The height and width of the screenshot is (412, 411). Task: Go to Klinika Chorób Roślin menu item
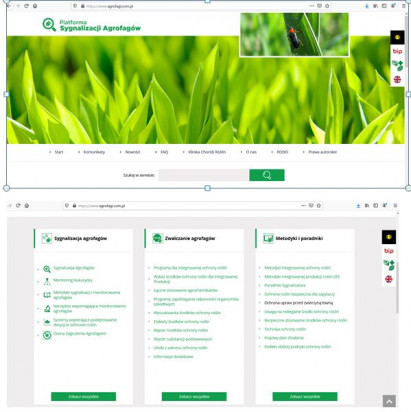[x=207, y=152]
